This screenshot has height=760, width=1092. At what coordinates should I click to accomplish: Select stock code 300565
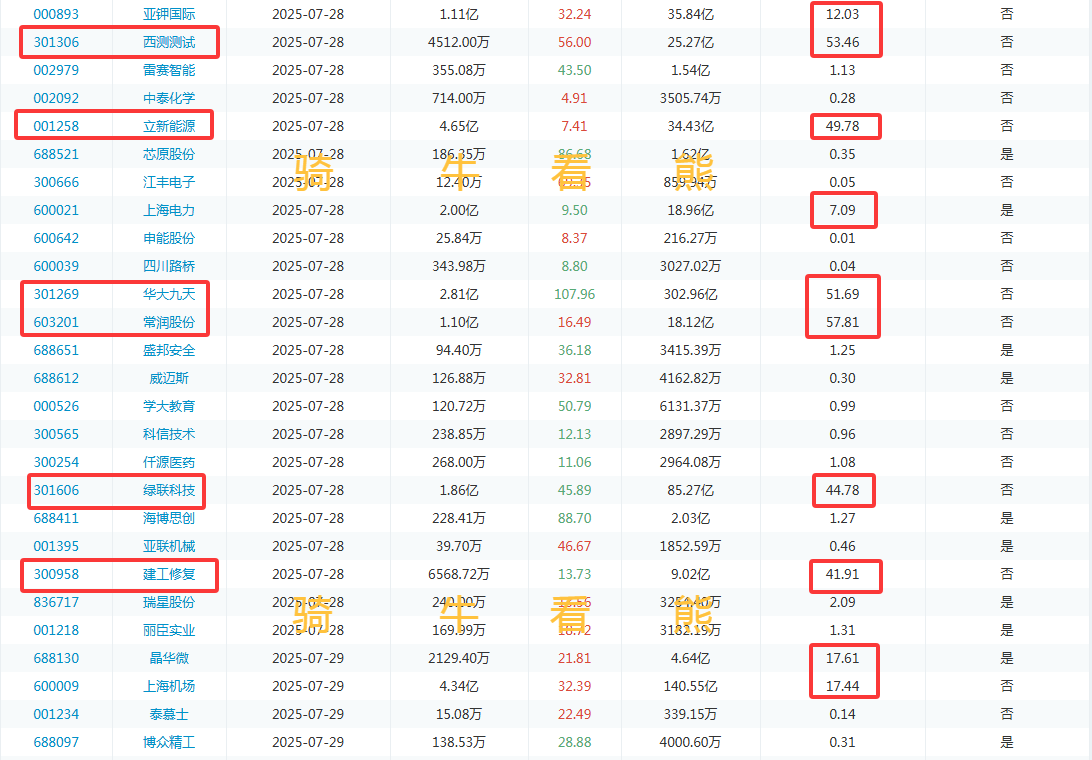[56, 434]
